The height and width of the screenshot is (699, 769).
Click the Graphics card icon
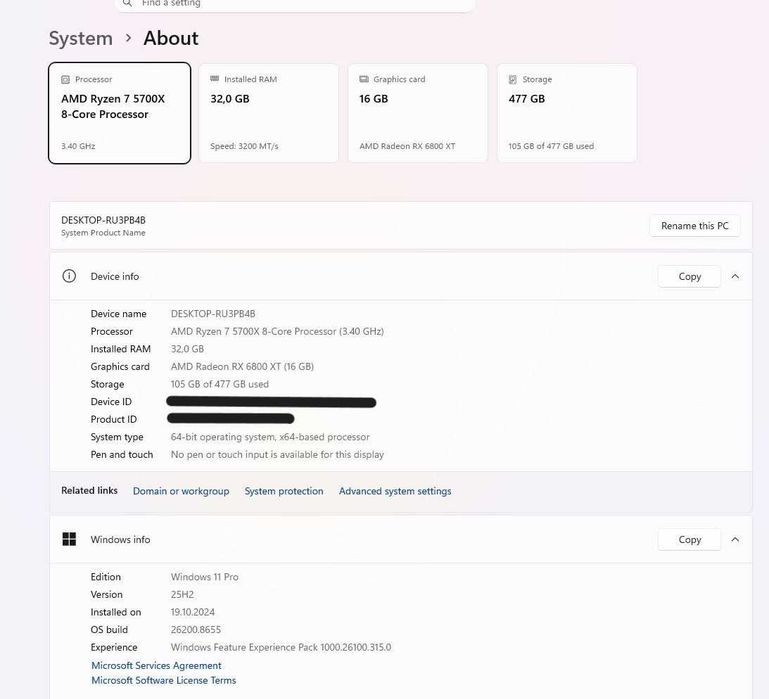[x=364, y=79]
